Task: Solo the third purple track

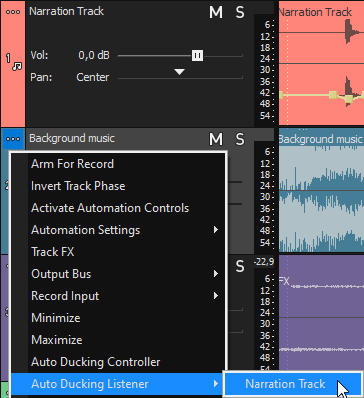Action: click(240, 266)
